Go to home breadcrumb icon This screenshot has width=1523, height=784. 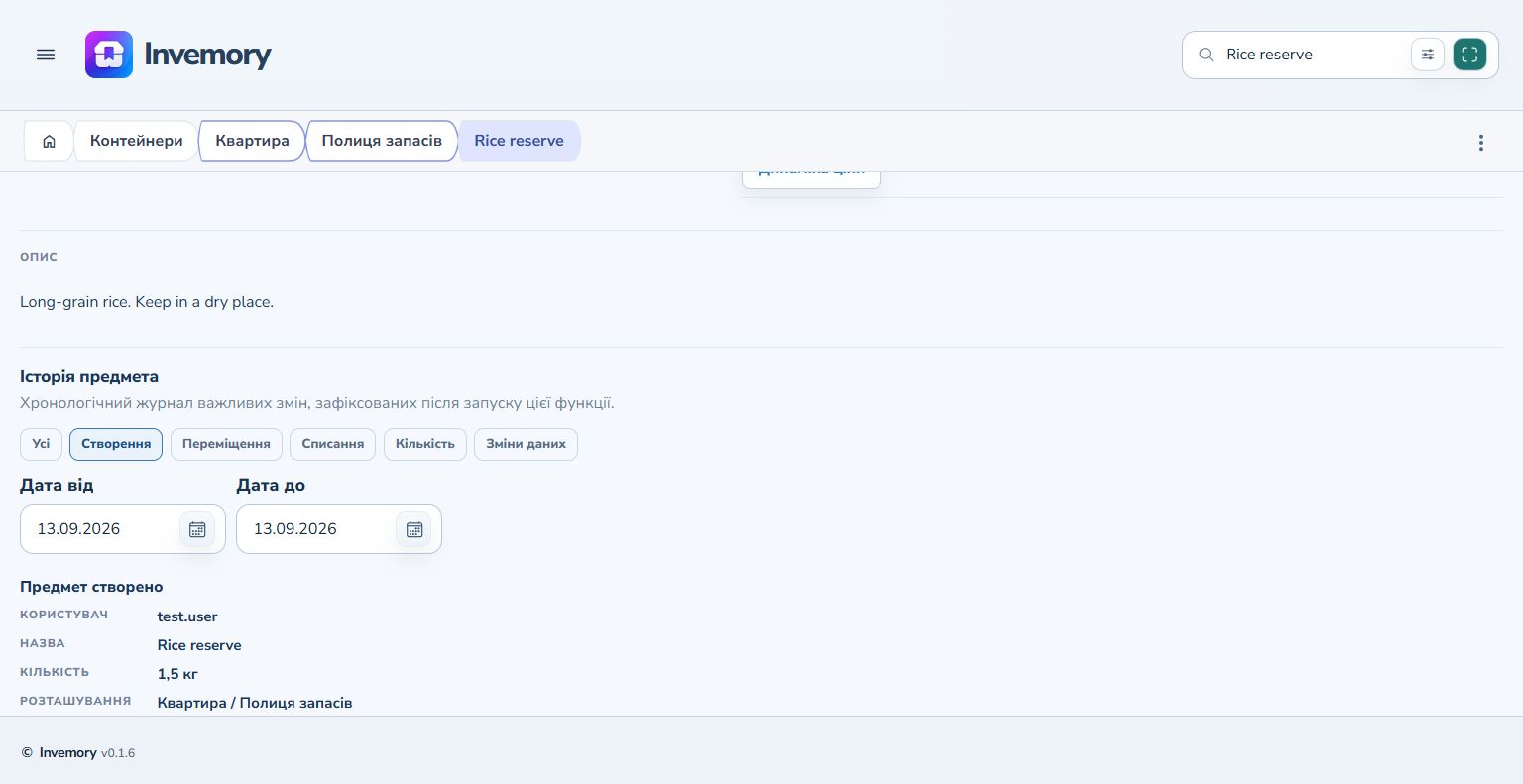(49, 141)
